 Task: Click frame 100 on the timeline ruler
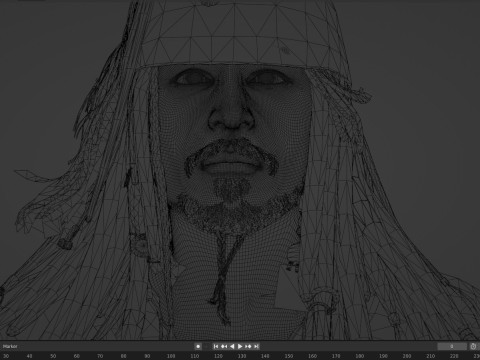point(171,356)
